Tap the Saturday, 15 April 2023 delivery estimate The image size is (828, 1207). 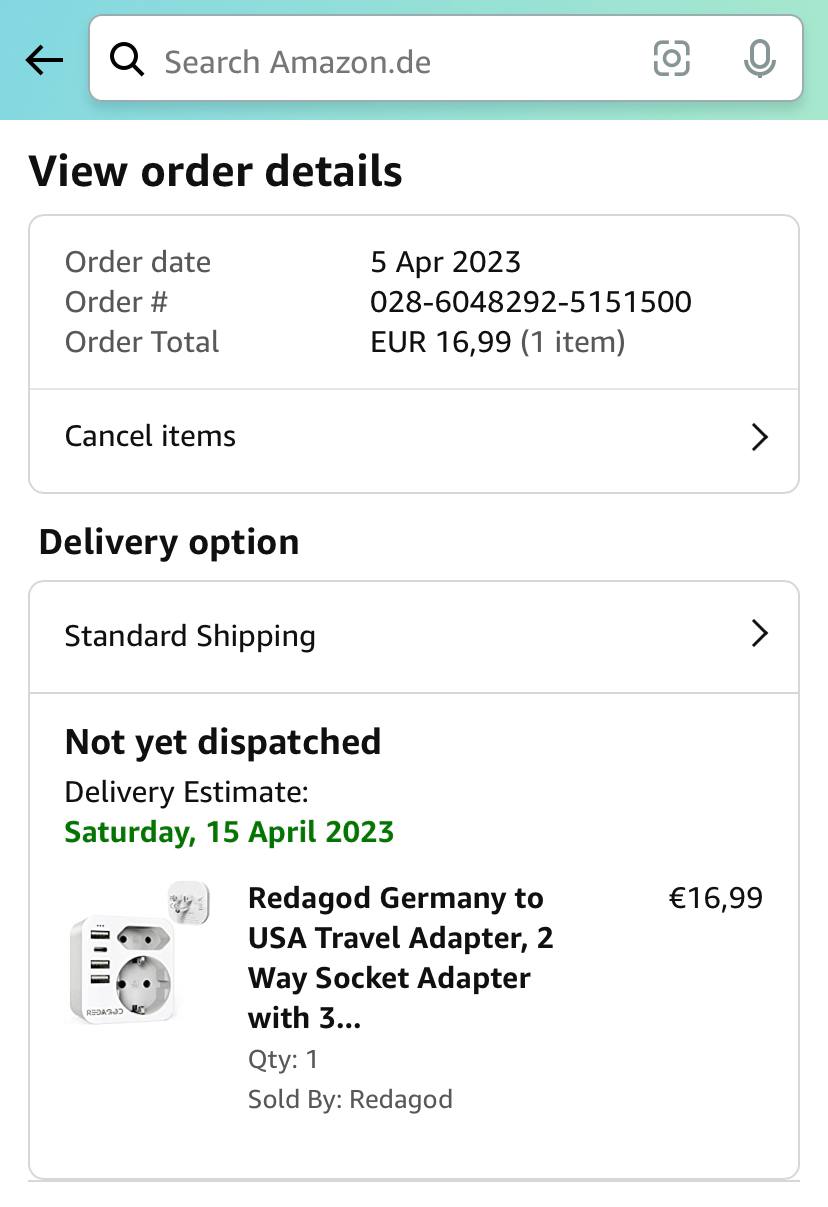(x=229, y=832)
